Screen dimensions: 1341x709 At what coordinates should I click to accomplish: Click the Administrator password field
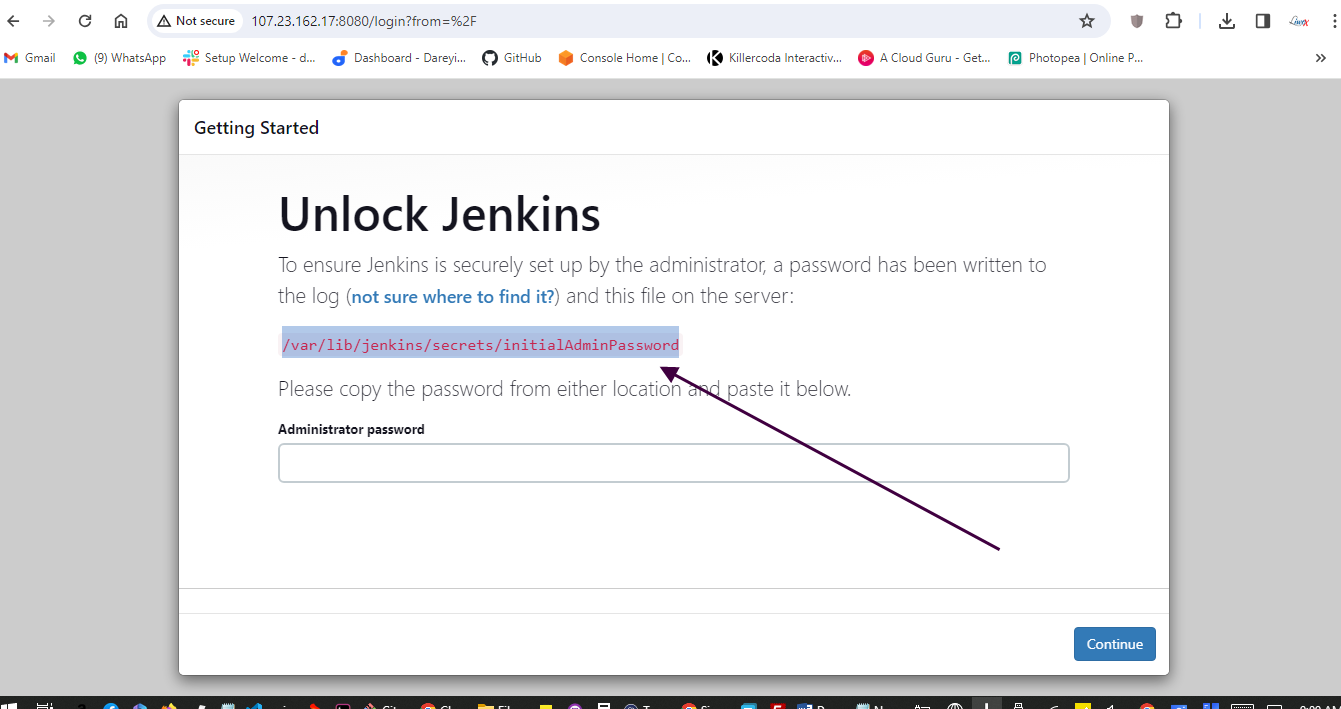pyautogui.click(x=673, y=463)
